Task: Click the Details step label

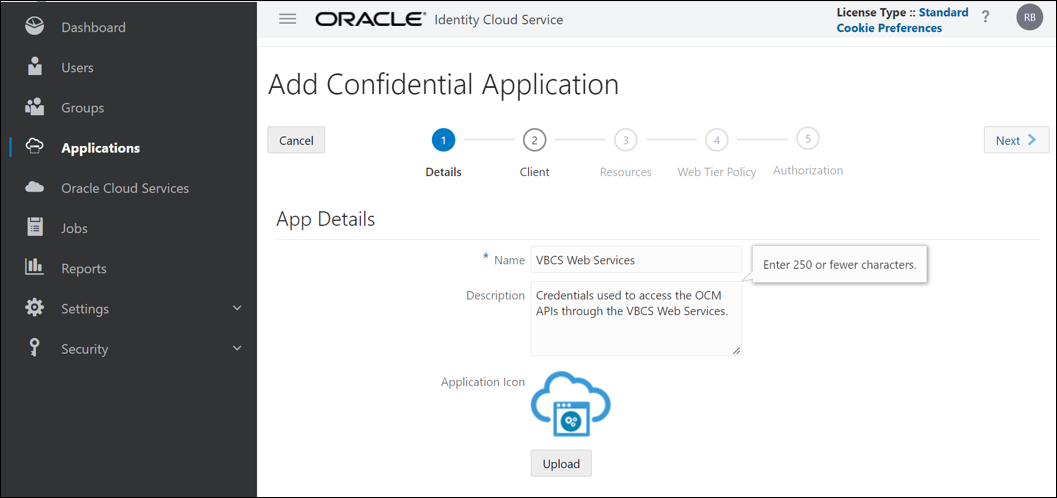Action: pyautogui.click(x=444, y=172)
